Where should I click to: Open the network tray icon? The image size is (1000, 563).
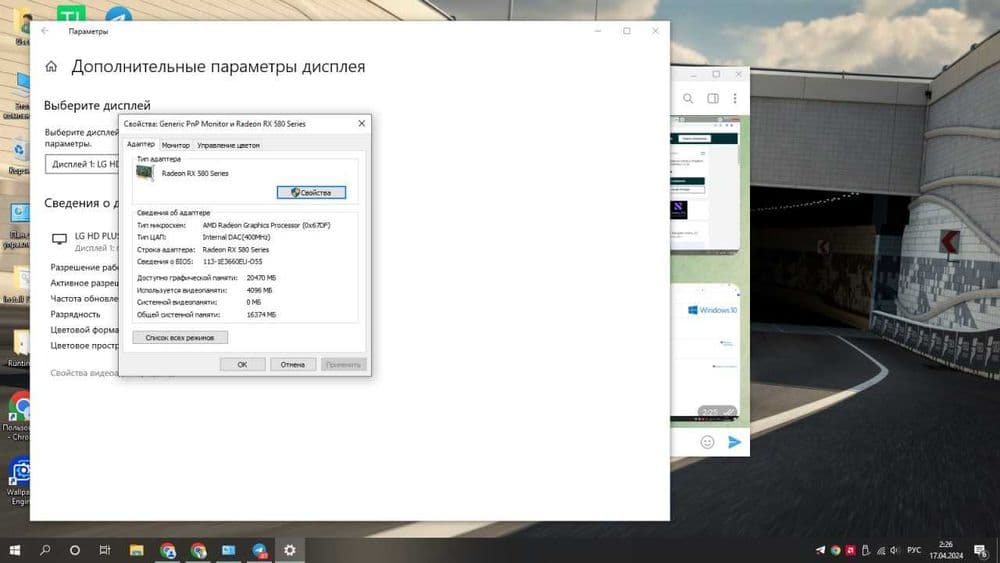click(x=881, y=550)
